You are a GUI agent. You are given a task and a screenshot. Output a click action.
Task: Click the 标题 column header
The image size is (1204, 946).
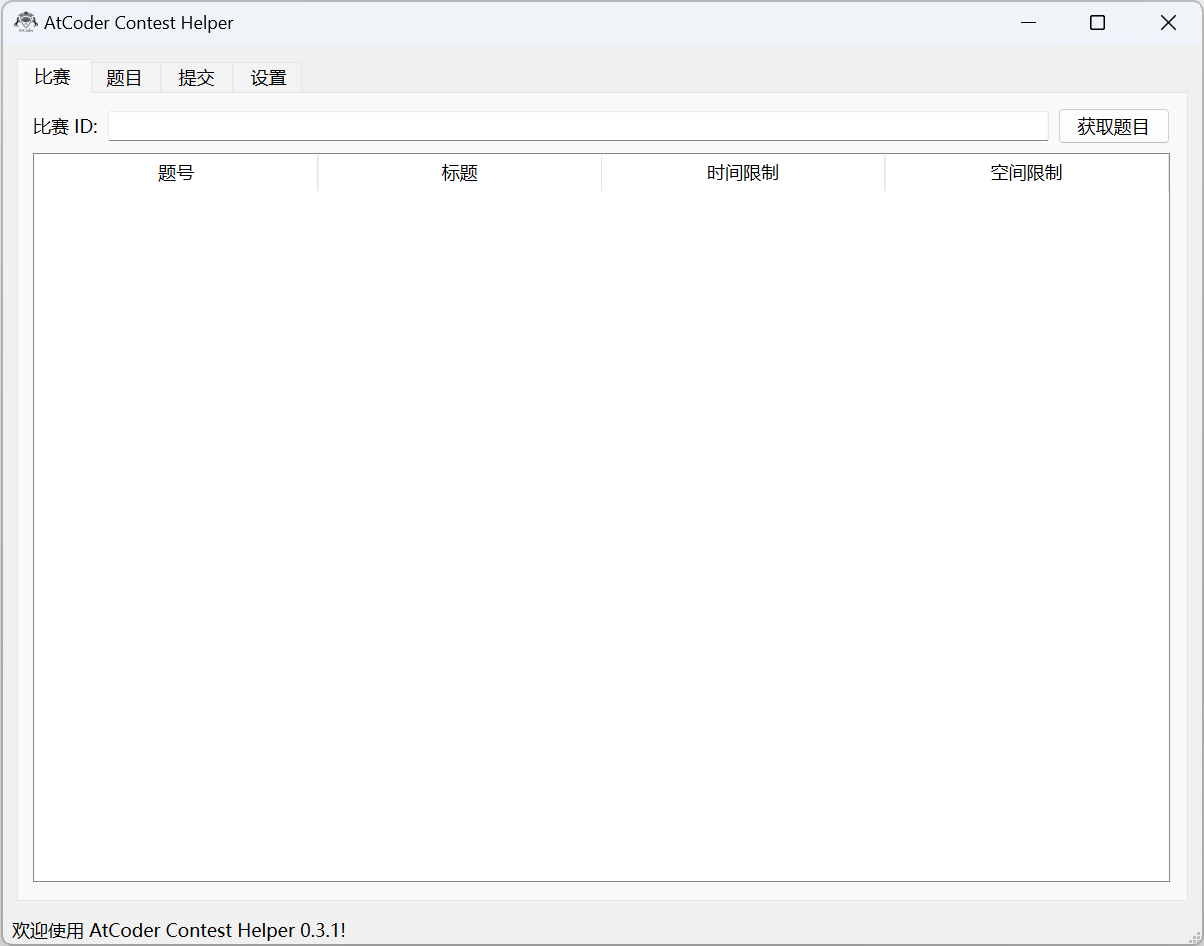460,172
